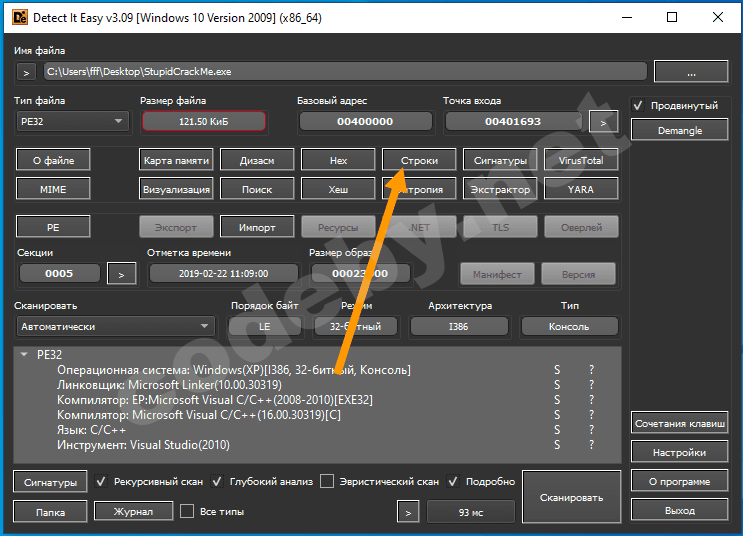Open the О файле info button

53,160
